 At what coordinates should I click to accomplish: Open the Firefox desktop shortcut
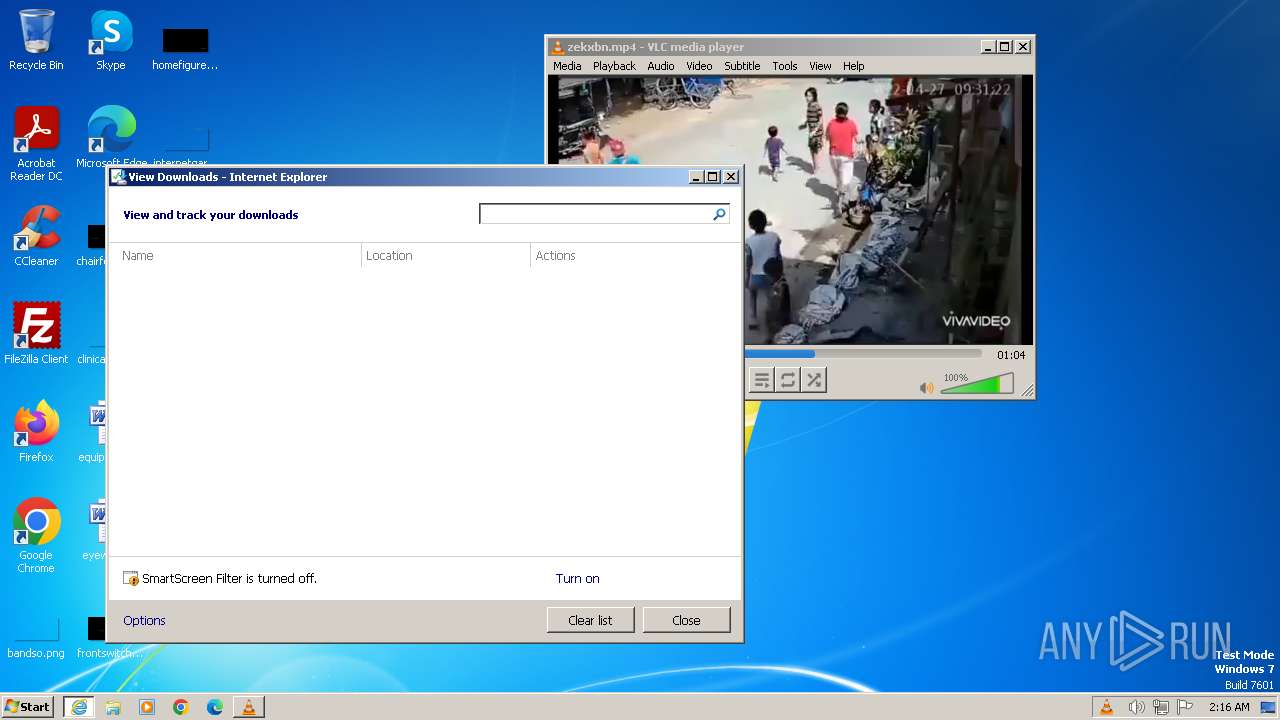(x=36, y=431)
